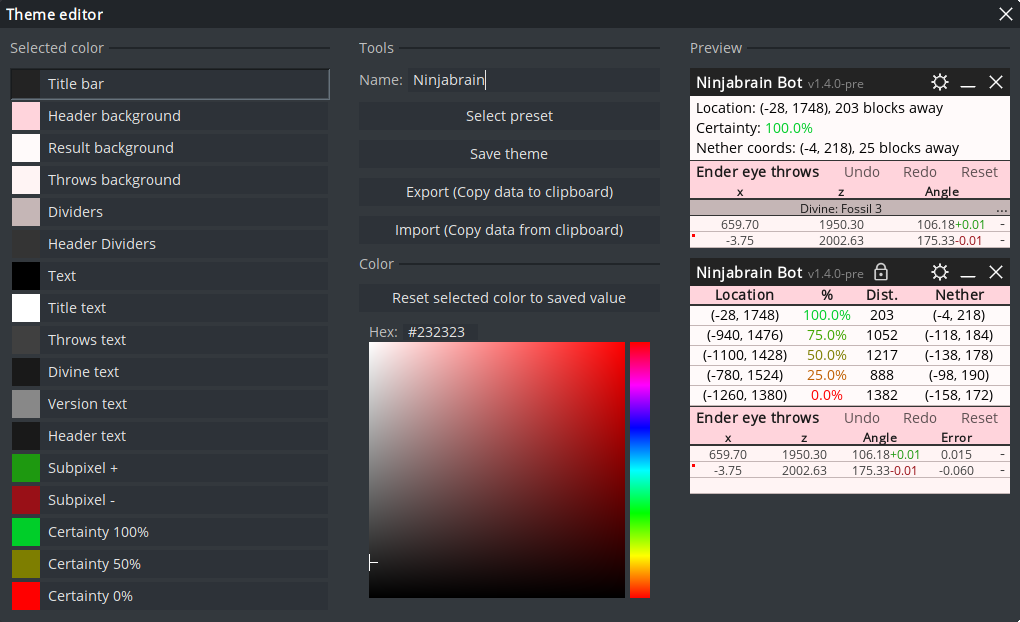Select the Subpixel + color entry
Image resolution: width=1020 pixels, height=622 pixels.
[170, 468]
